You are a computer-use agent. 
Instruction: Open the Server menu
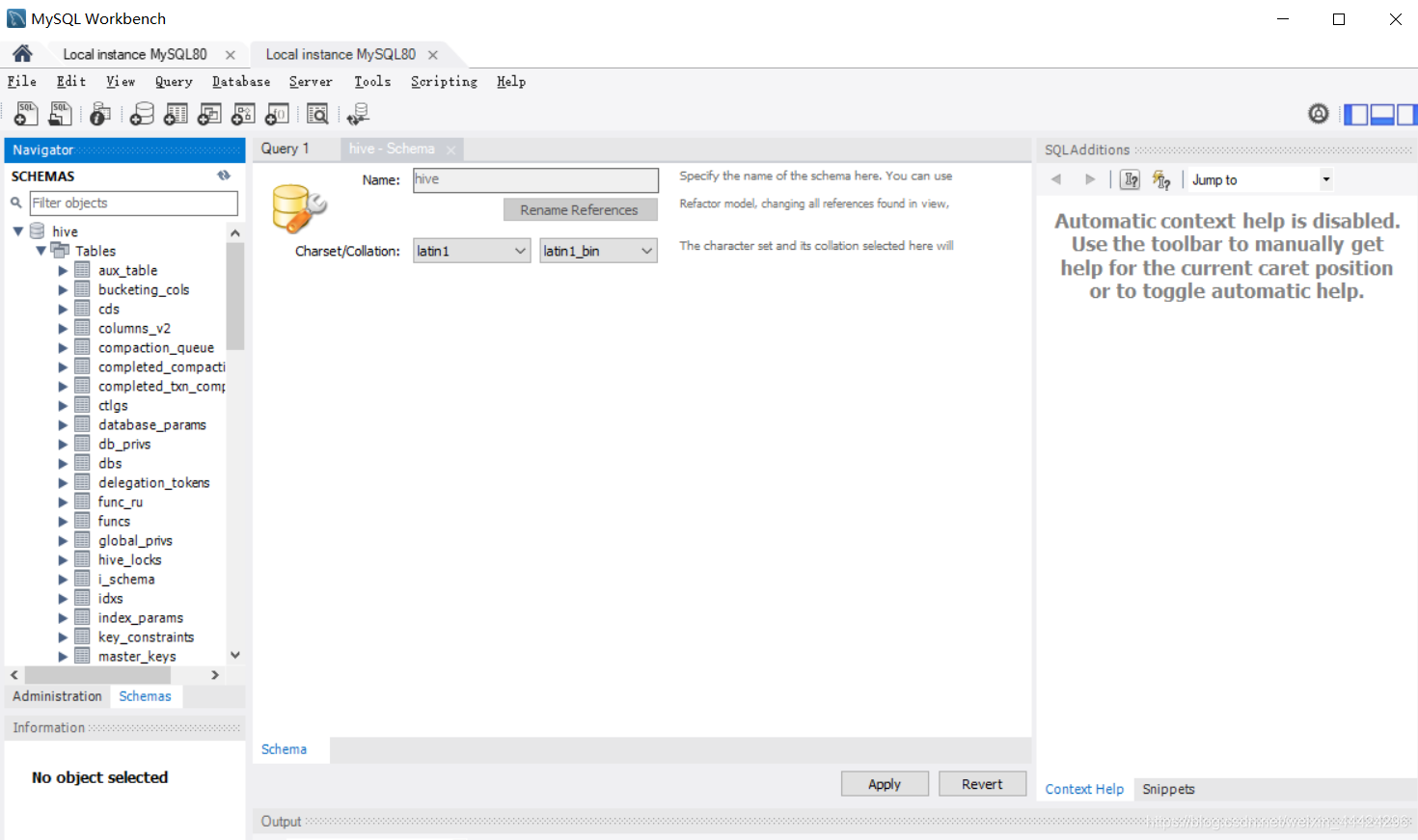tap(311, 82)
